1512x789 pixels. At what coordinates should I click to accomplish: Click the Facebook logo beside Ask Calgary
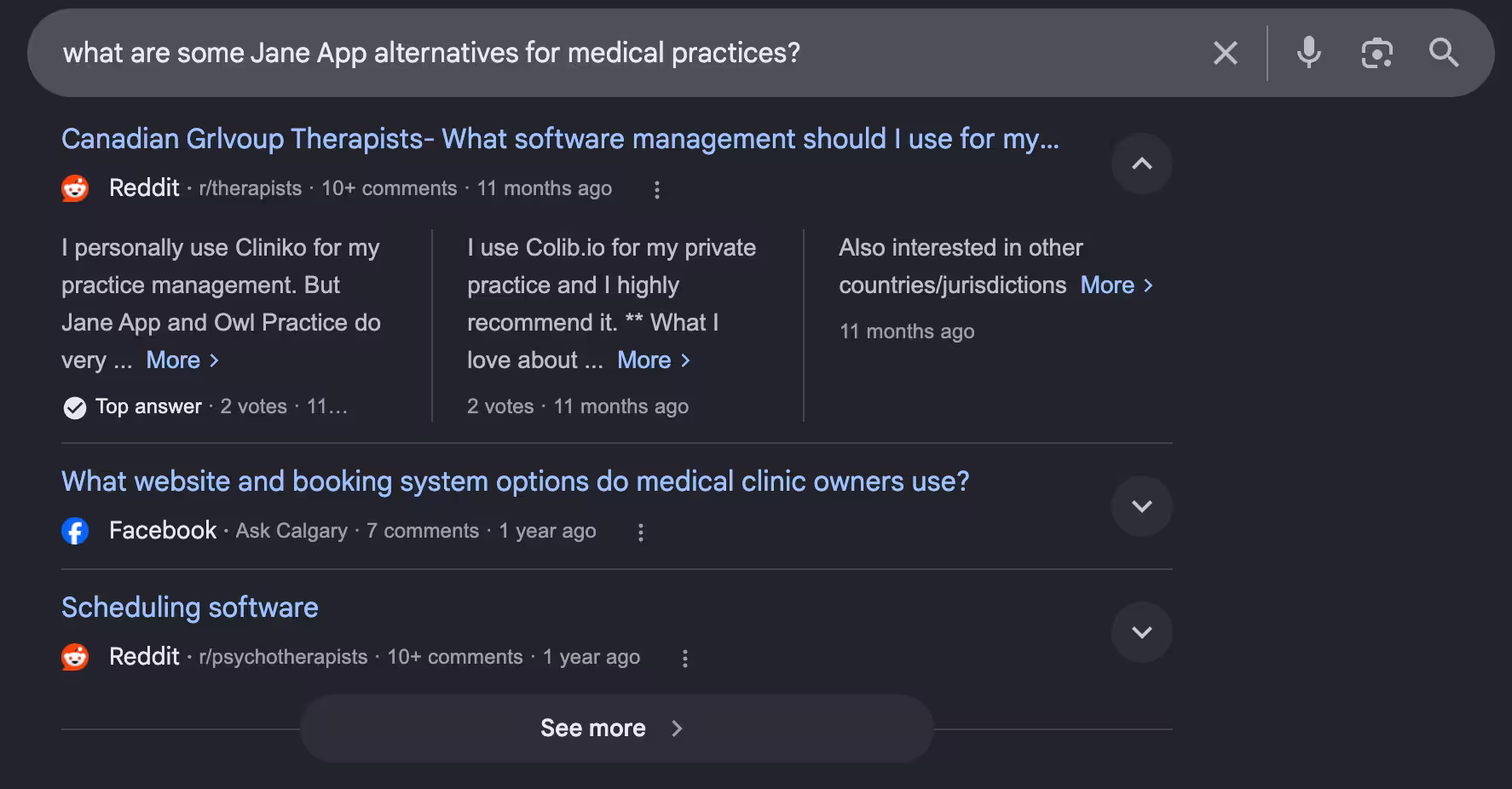(x=75, y=531)
